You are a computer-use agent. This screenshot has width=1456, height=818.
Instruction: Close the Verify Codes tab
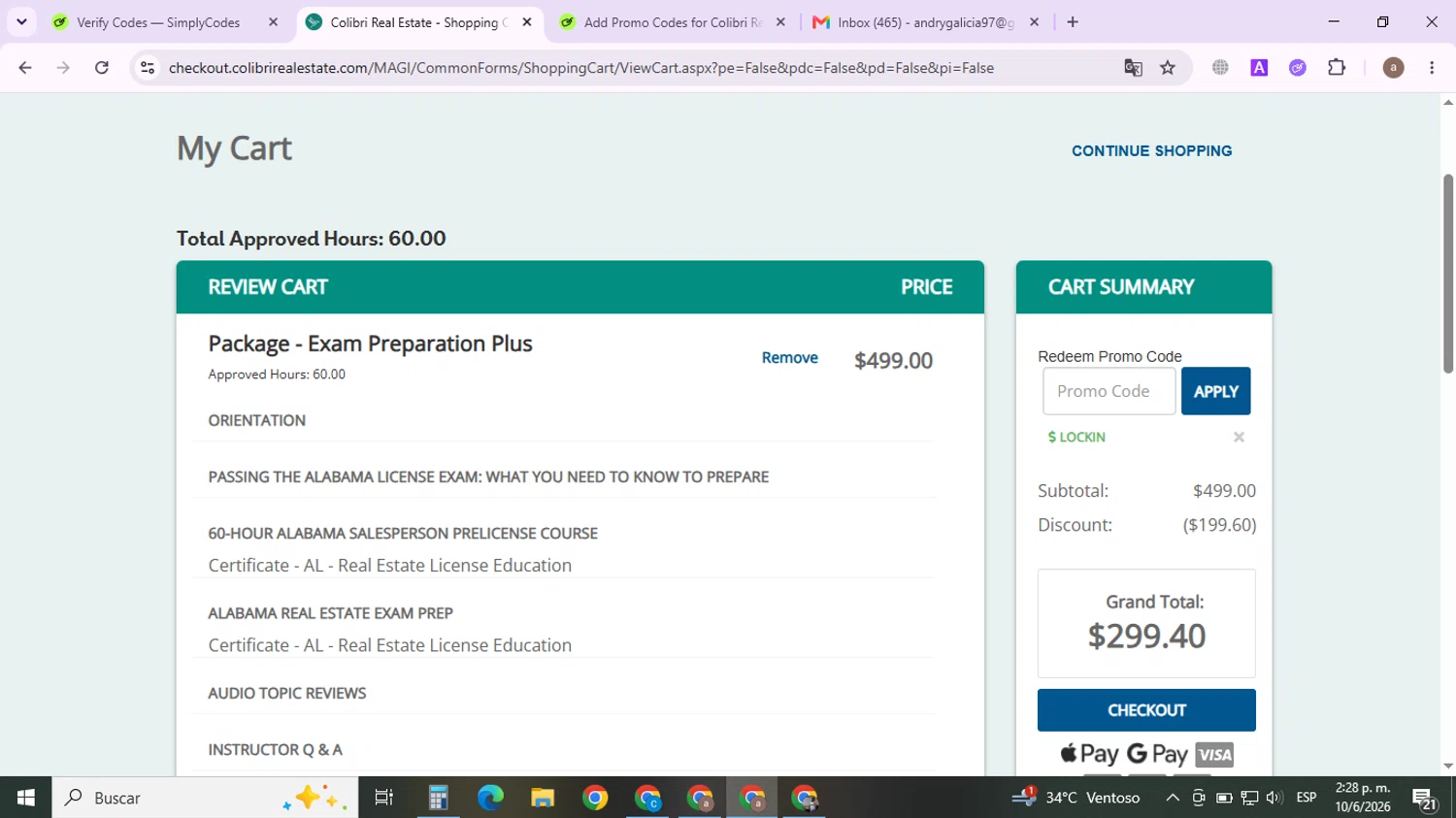[273, 22]
